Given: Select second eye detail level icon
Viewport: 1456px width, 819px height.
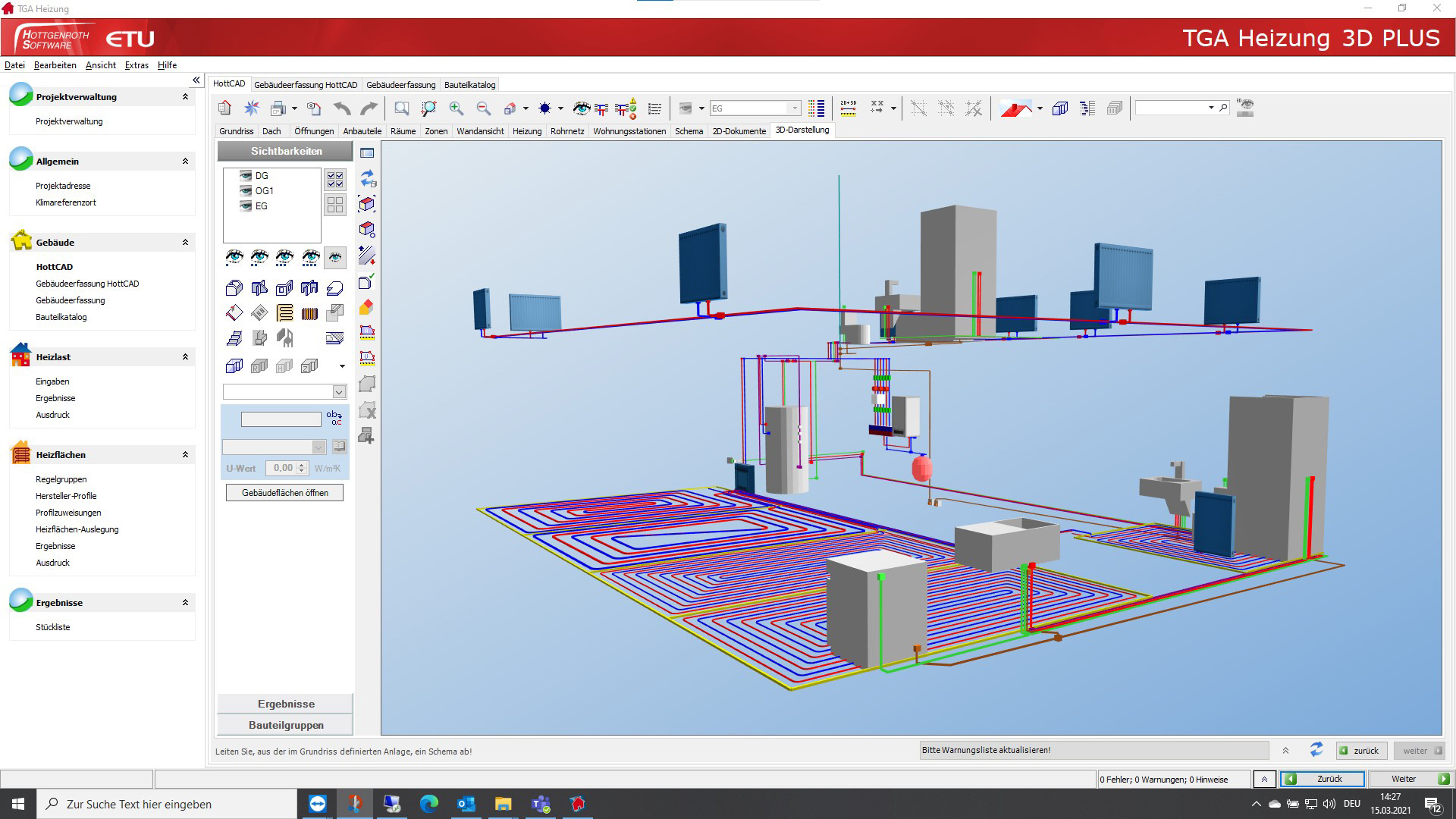Looking at the screenshot, I should point(259,258).
